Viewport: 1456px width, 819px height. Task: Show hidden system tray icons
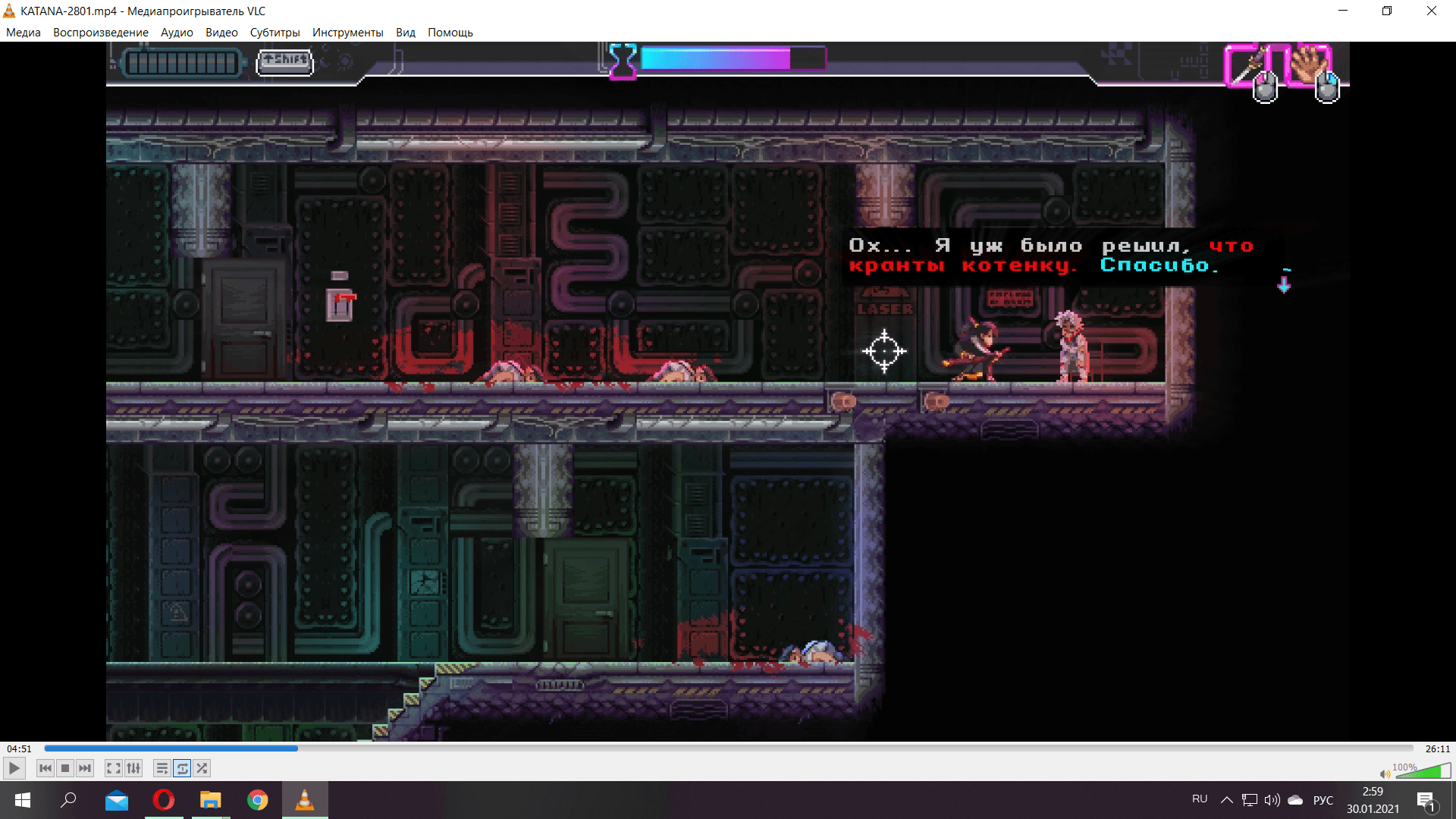click(x=1226, y=800)
